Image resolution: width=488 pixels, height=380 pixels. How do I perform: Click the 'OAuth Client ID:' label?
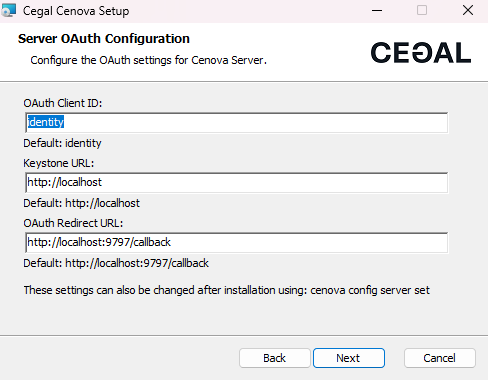63,103
